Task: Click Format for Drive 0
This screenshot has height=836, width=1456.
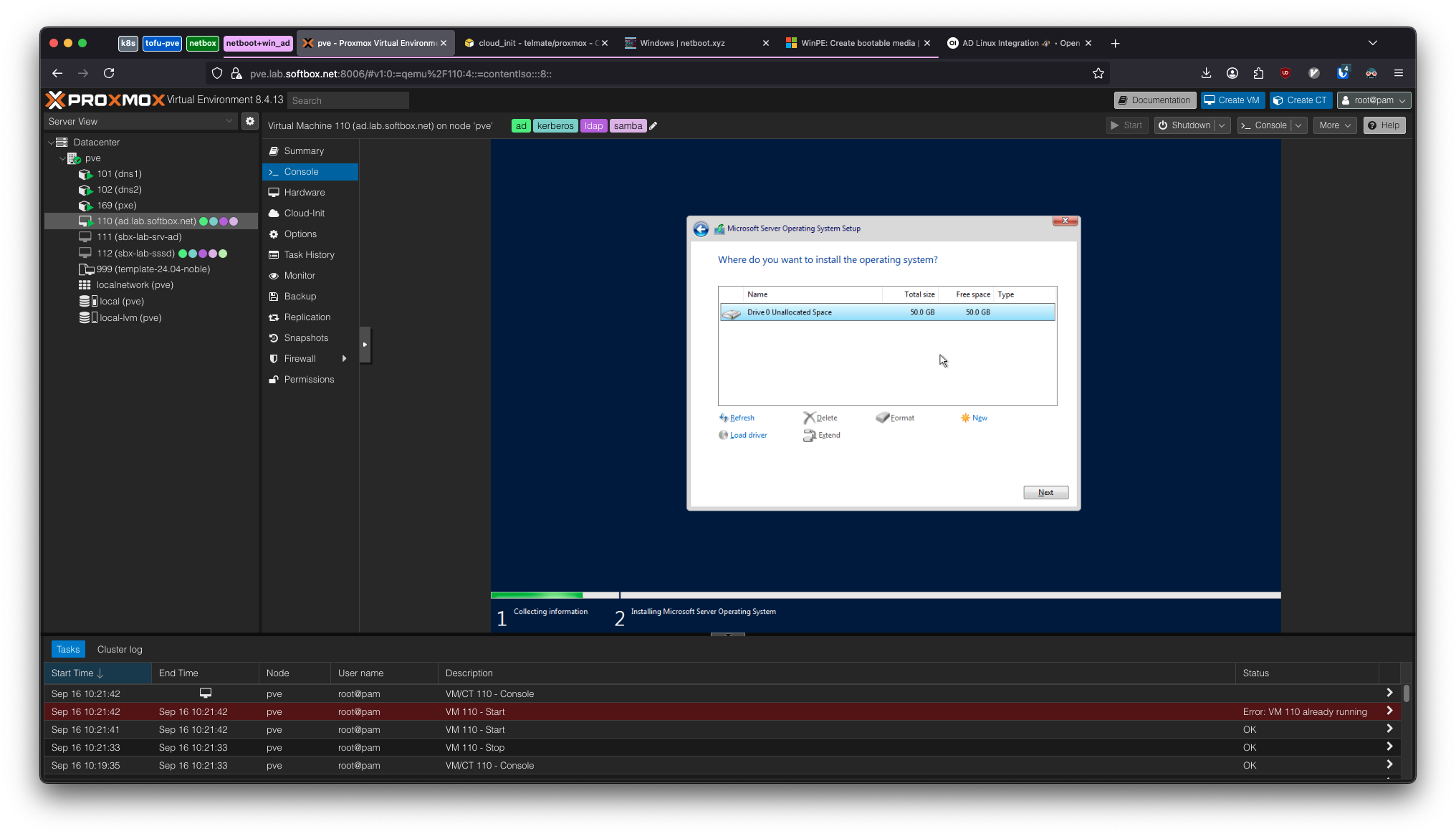Action: (x=900, y=418)
